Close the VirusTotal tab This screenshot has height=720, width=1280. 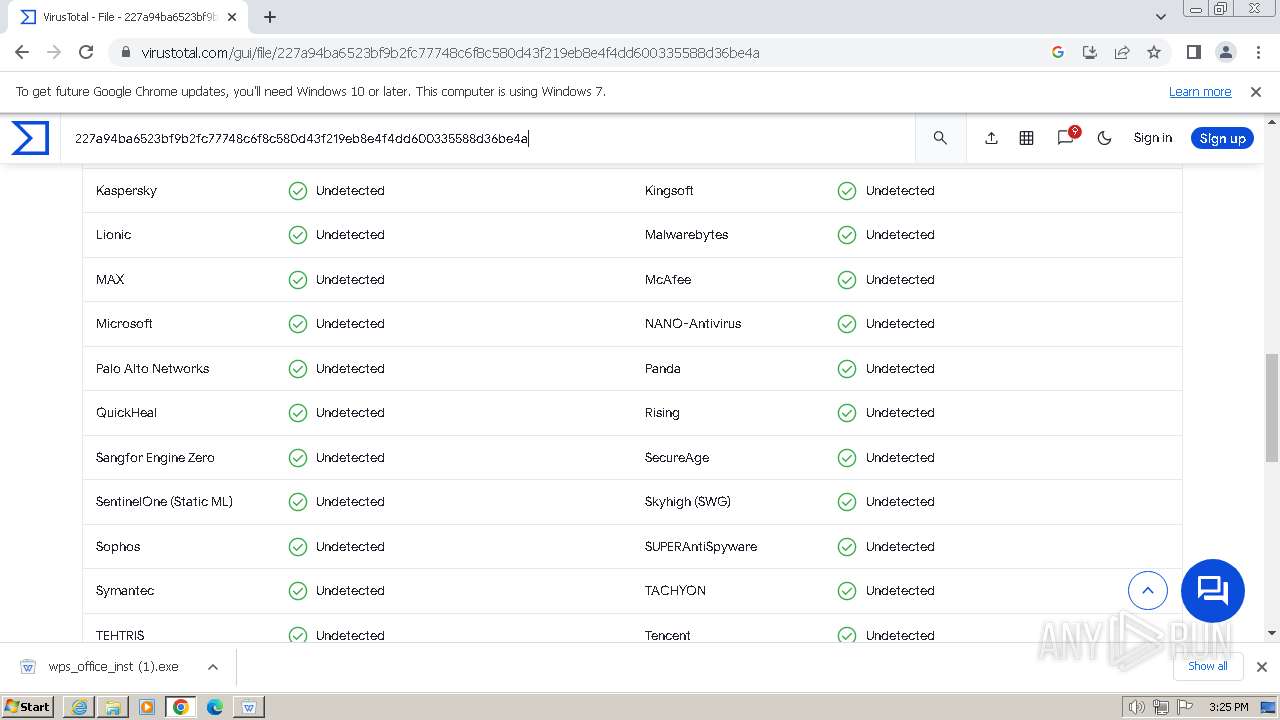coord(231,17)
